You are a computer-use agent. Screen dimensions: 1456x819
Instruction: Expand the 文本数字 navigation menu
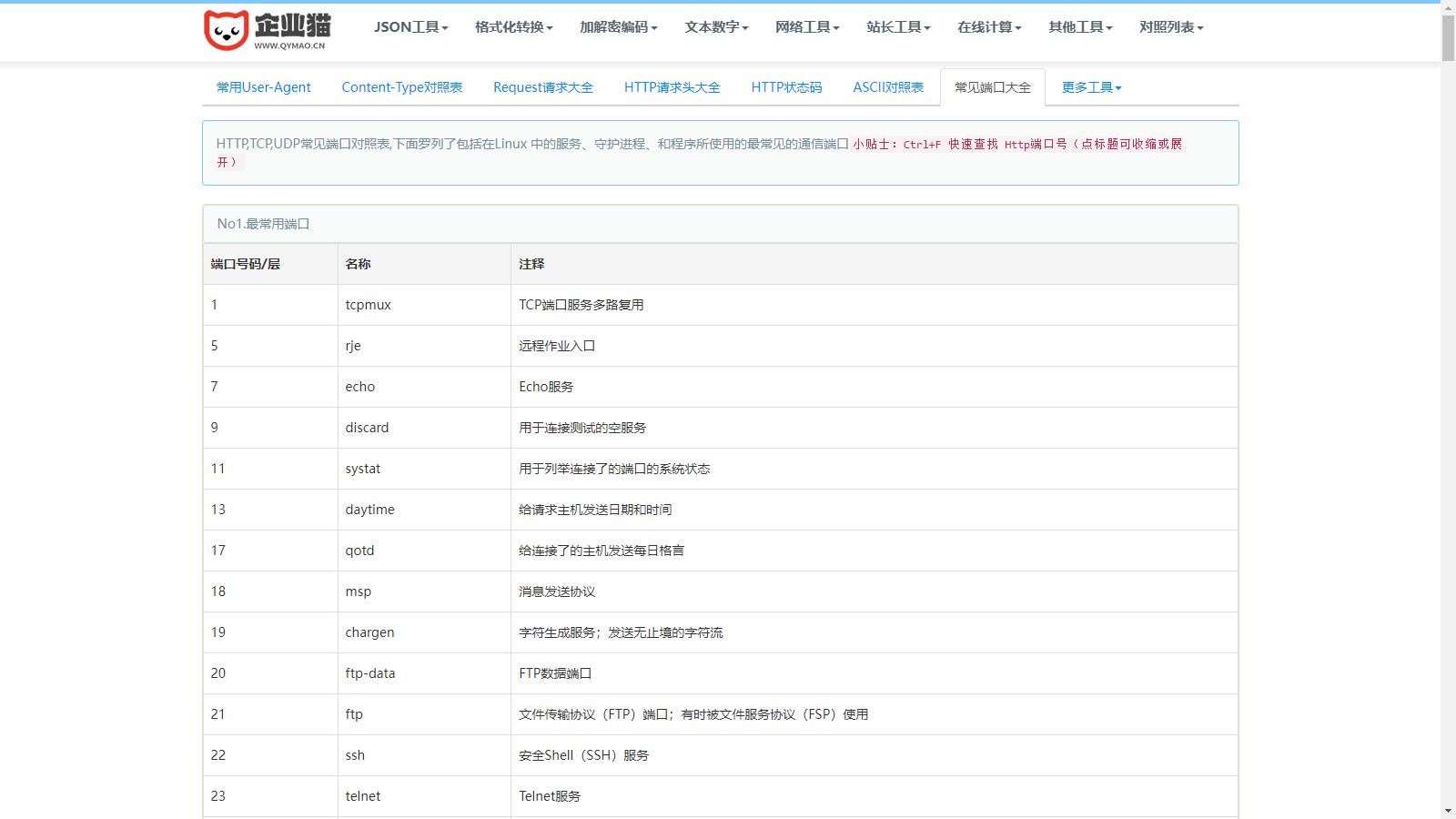(x=716, y=27)
